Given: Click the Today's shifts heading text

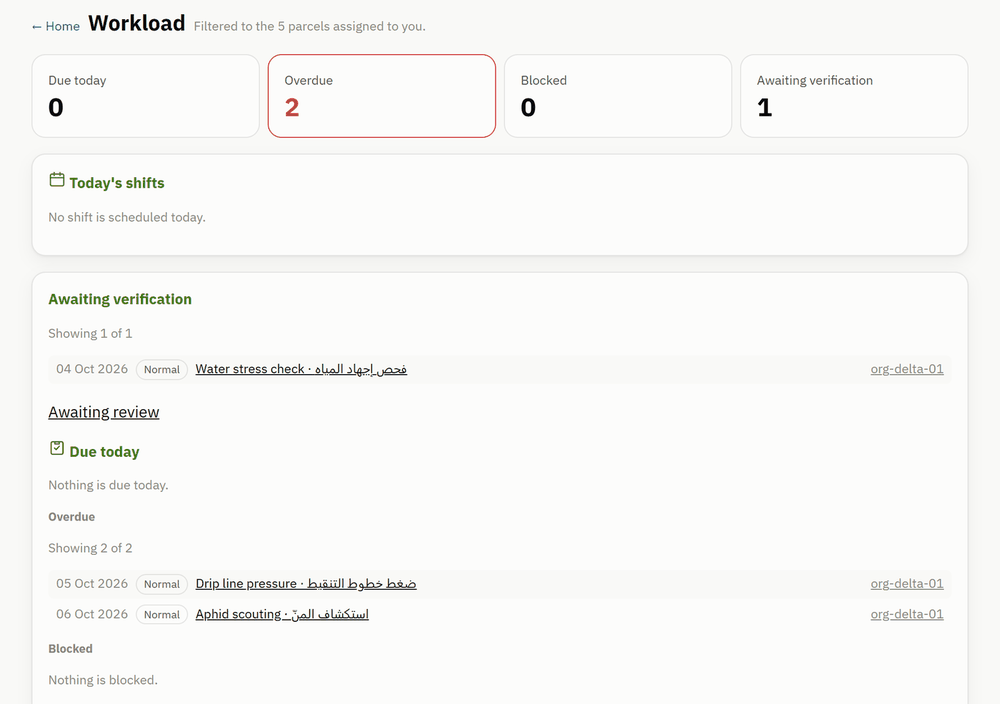Looking at the screenshot, I should tap(117, 183).
